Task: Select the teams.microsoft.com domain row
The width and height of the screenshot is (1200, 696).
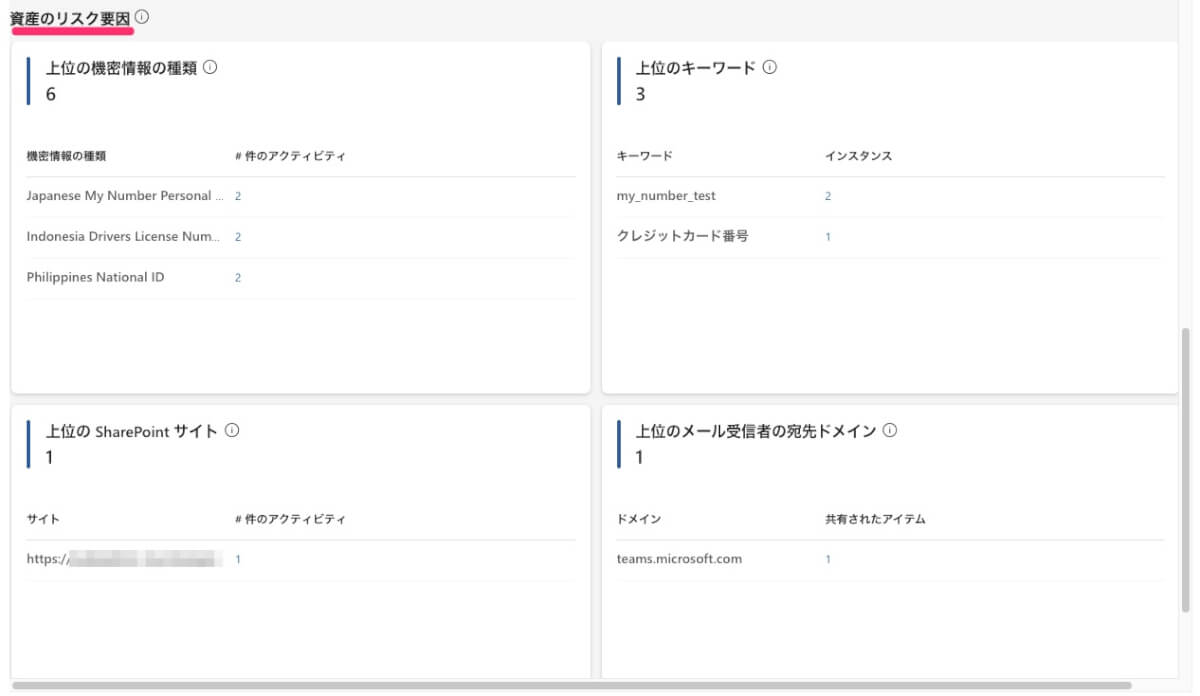Action: [x=679, y=559]
